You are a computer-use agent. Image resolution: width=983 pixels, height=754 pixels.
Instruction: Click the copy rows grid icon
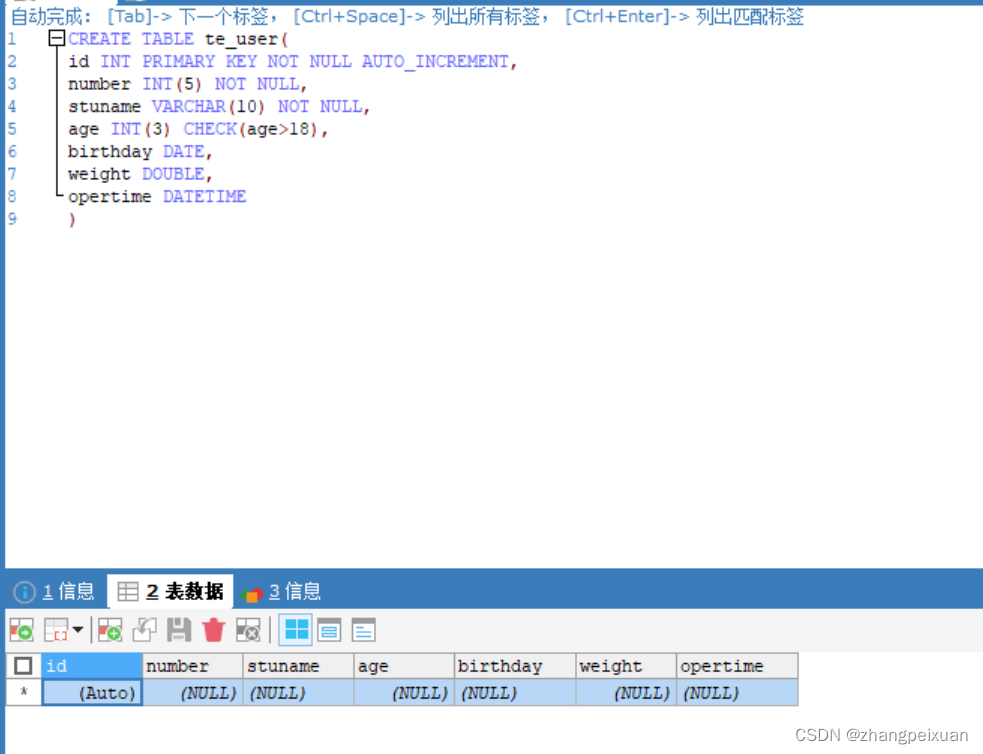pos(56,630)
